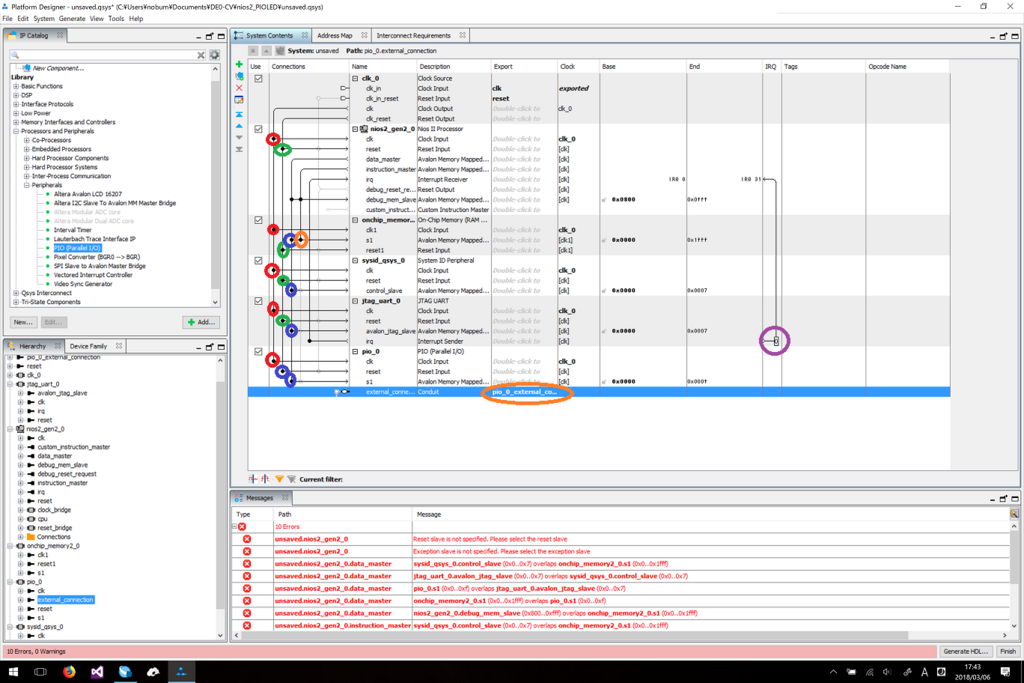Click the detach-panel icon of System Contents pane
Image resolution: width=1024 pixels, height=683 pixels.
pyautogui.click(x=1003, y=36)
